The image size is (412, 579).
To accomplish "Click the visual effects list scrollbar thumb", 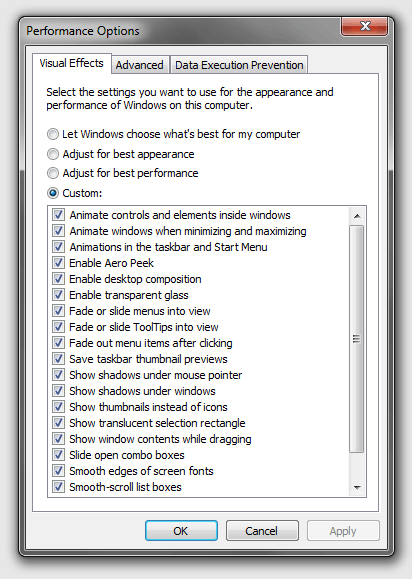I will tap(357, 339).
